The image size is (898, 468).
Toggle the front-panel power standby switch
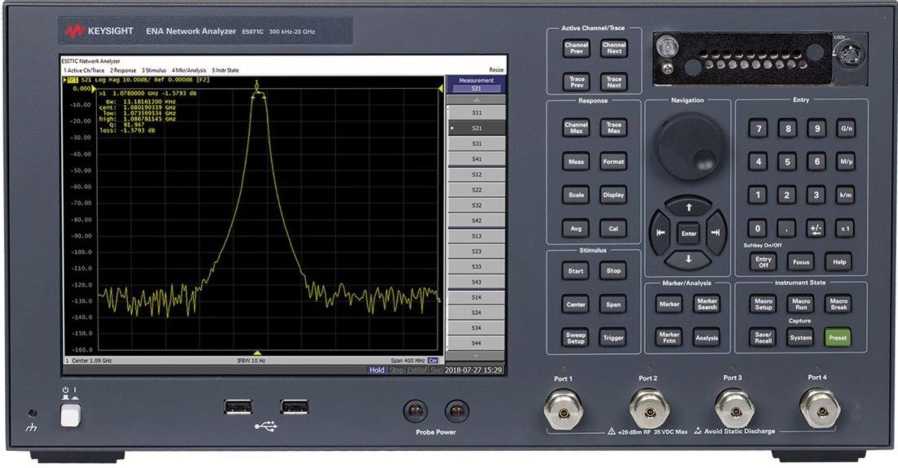pos(69,415)
